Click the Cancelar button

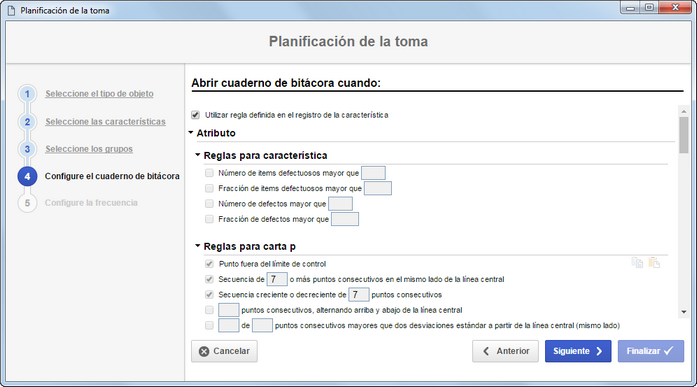click(x=224, y=351)
